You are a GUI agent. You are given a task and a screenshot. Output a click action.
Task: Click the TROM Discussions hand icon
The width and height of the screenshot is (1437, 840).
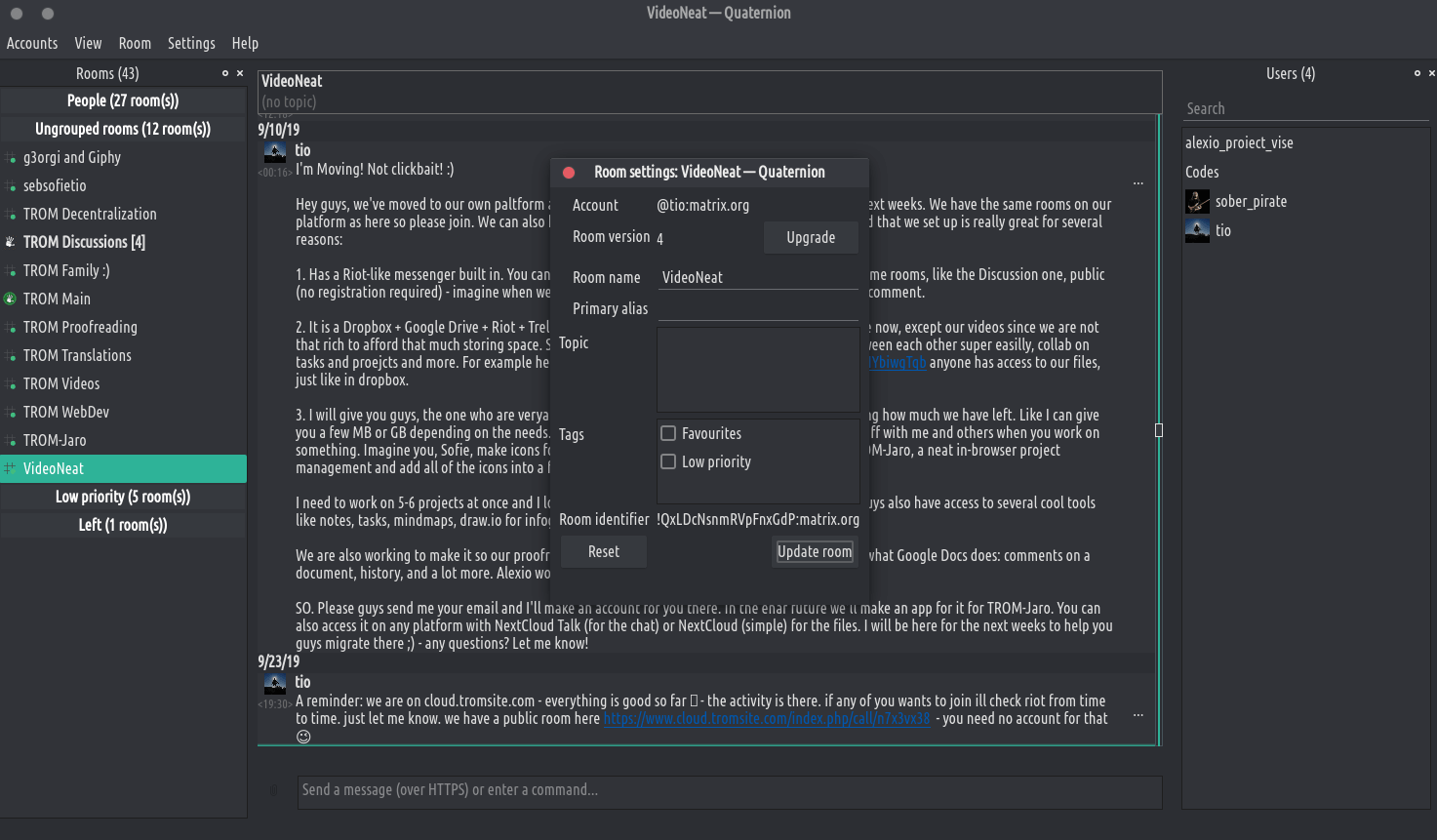(x=11, y=242)
